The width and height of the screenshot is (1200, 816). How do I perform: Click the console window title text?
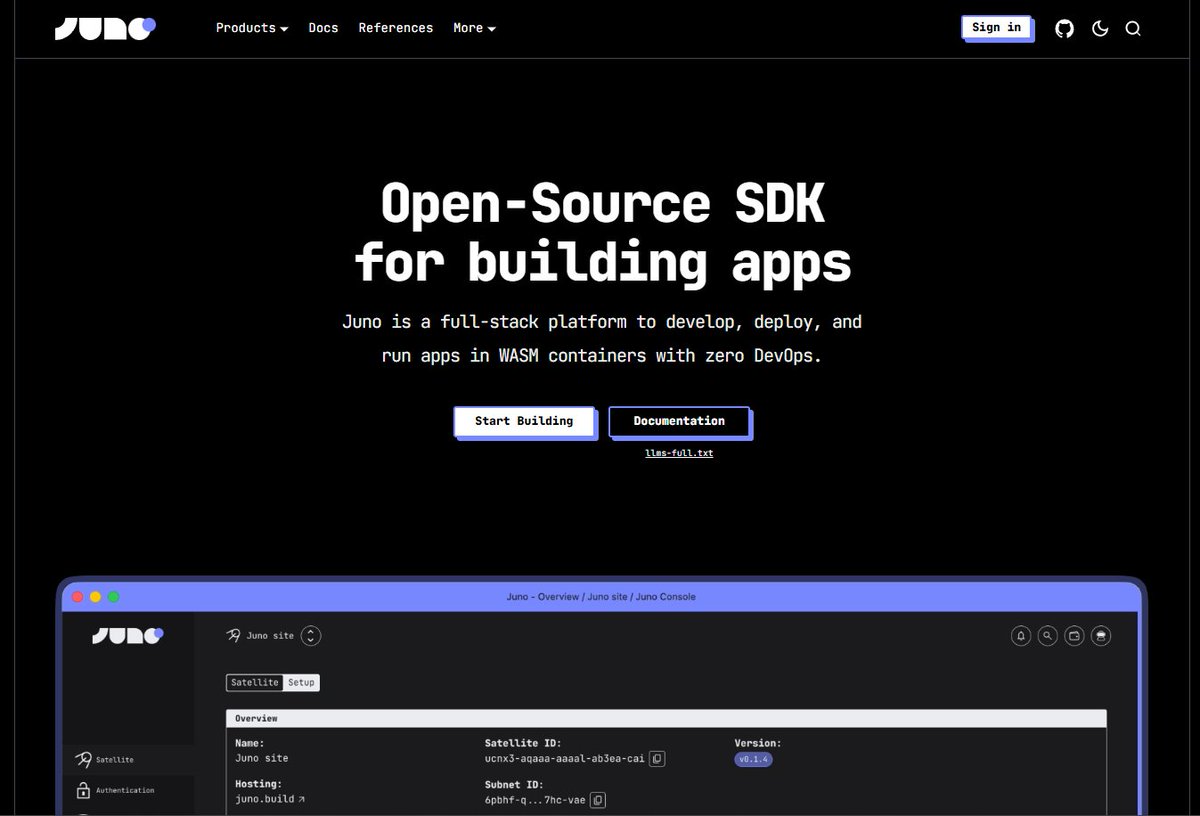601,597
